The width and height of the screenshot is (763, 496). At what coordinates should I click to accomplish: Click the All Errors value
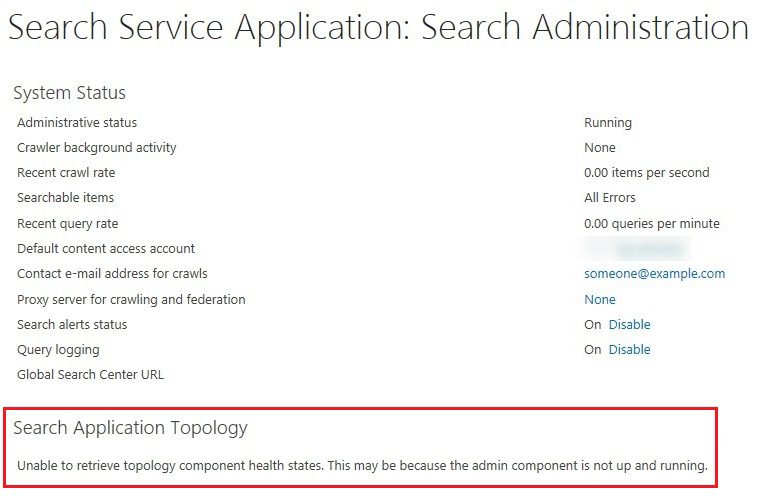(610, 198)
